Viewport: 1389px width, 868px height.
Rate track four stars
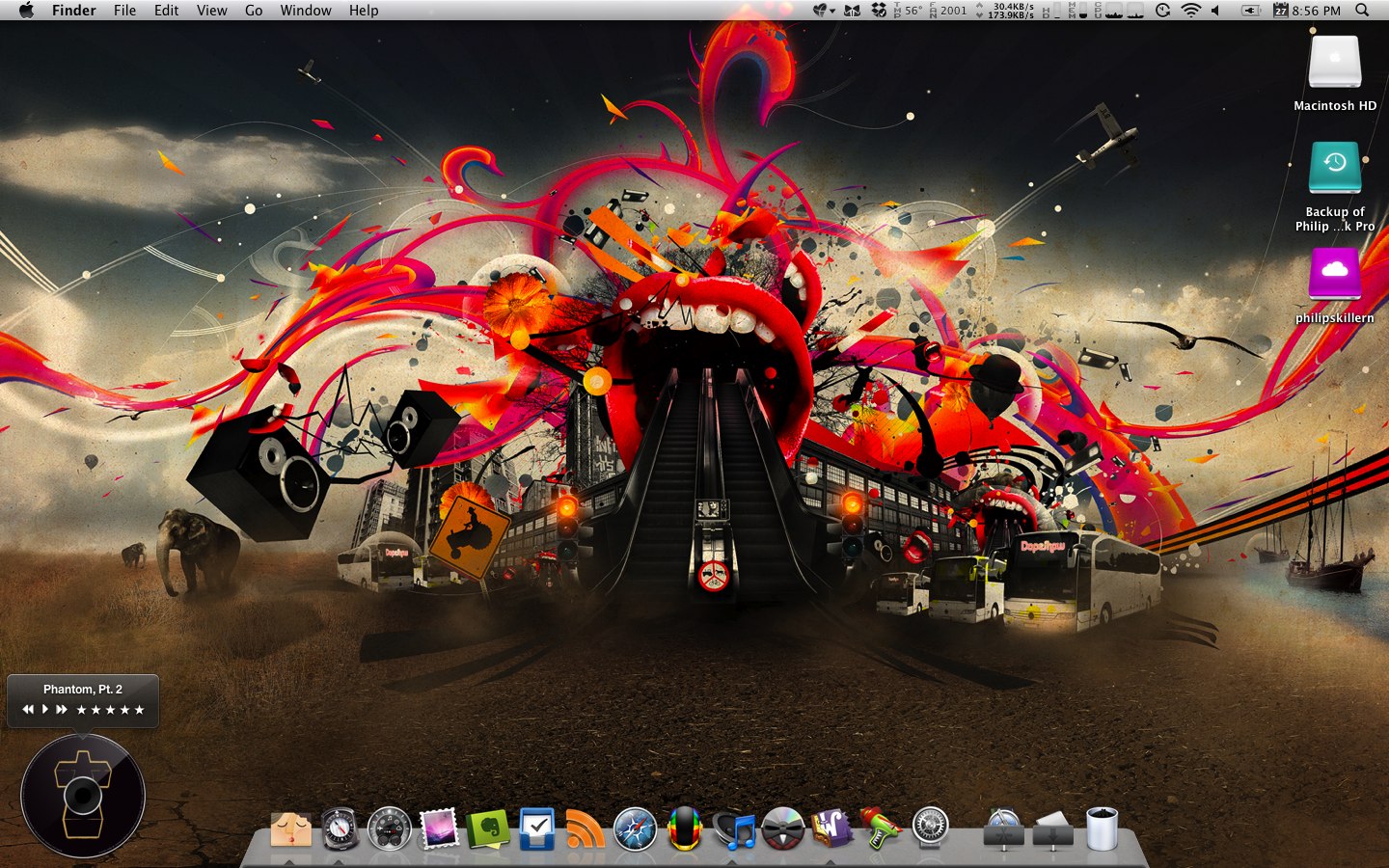click(x=125, y=710)
